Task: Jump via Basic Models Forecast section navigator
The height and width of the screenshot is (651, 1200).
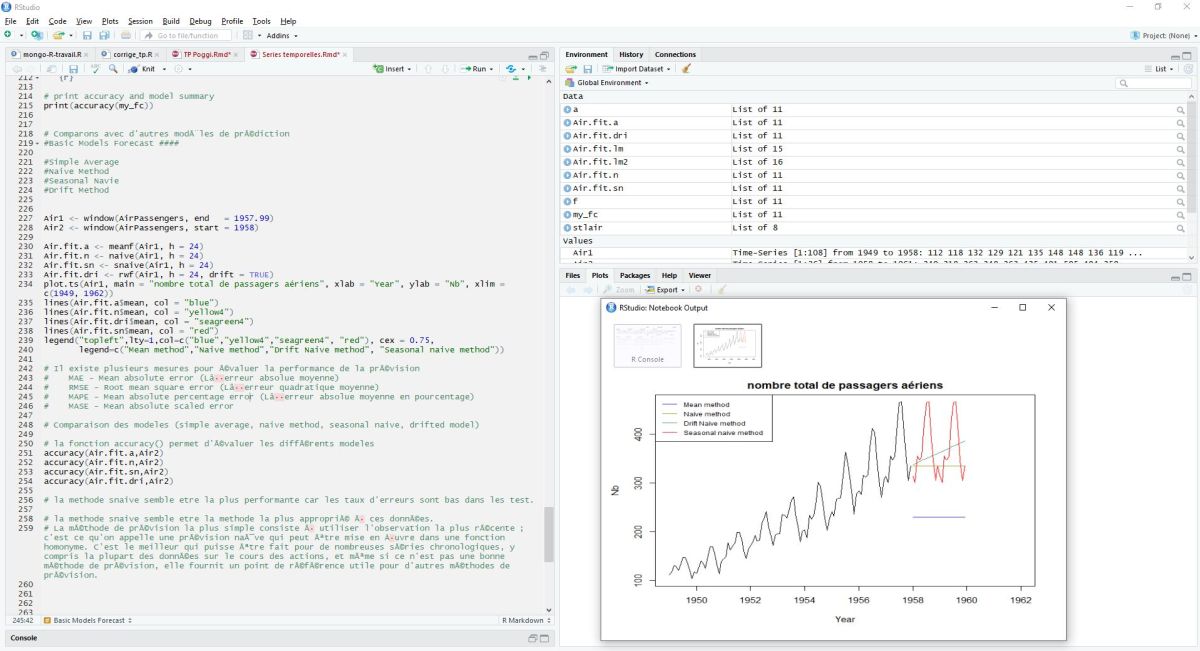Action: (88, 620)
